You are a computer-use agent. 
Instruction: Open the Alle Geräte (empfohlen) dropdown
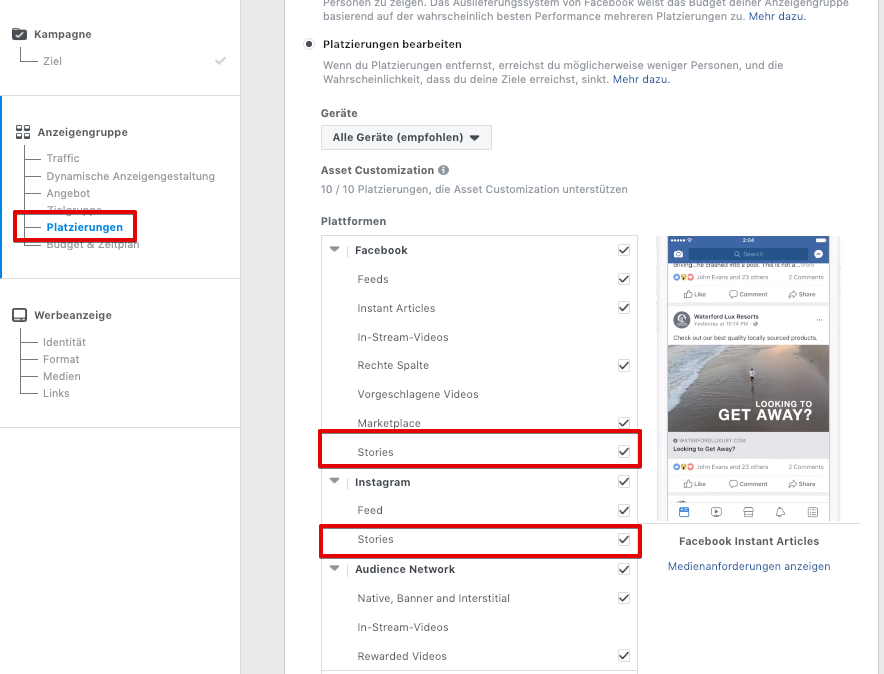406,138
